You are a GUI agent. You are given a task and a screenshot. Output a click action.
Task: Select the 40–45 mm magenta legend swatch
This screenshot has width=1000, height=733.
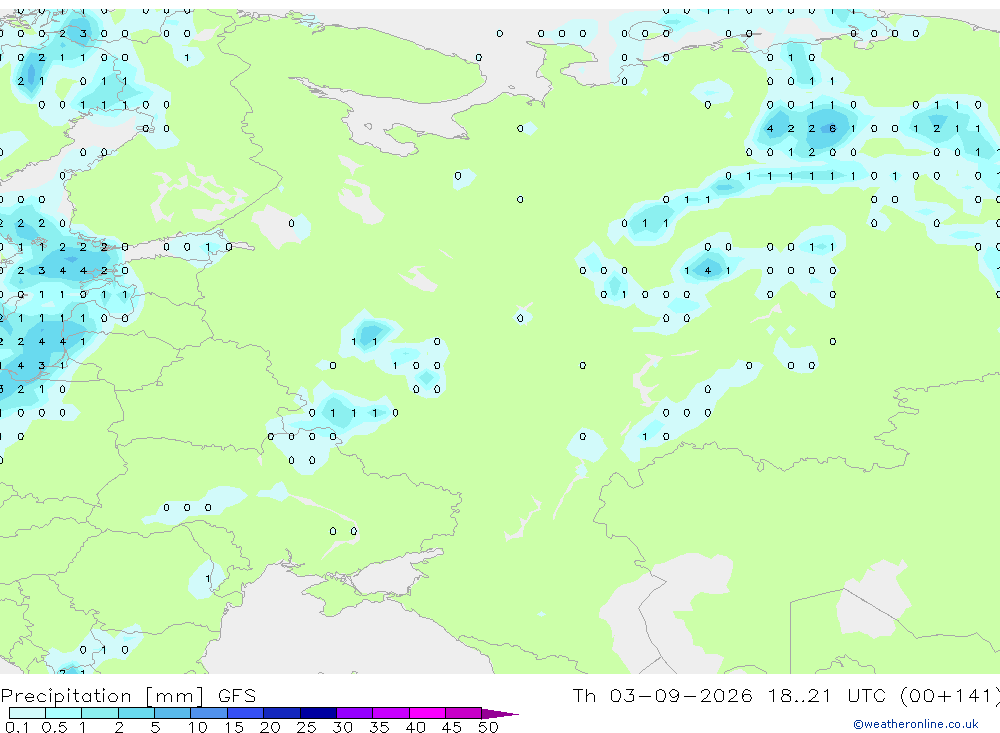tap(427, 713)
